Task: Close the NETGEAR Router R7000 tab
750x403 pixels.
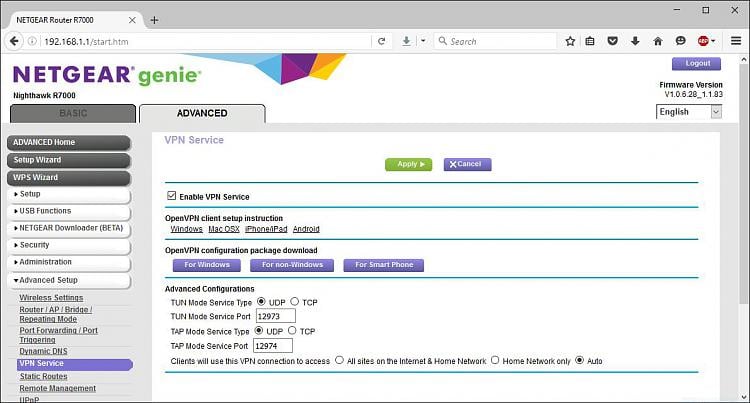Action: tap(132, 20)
